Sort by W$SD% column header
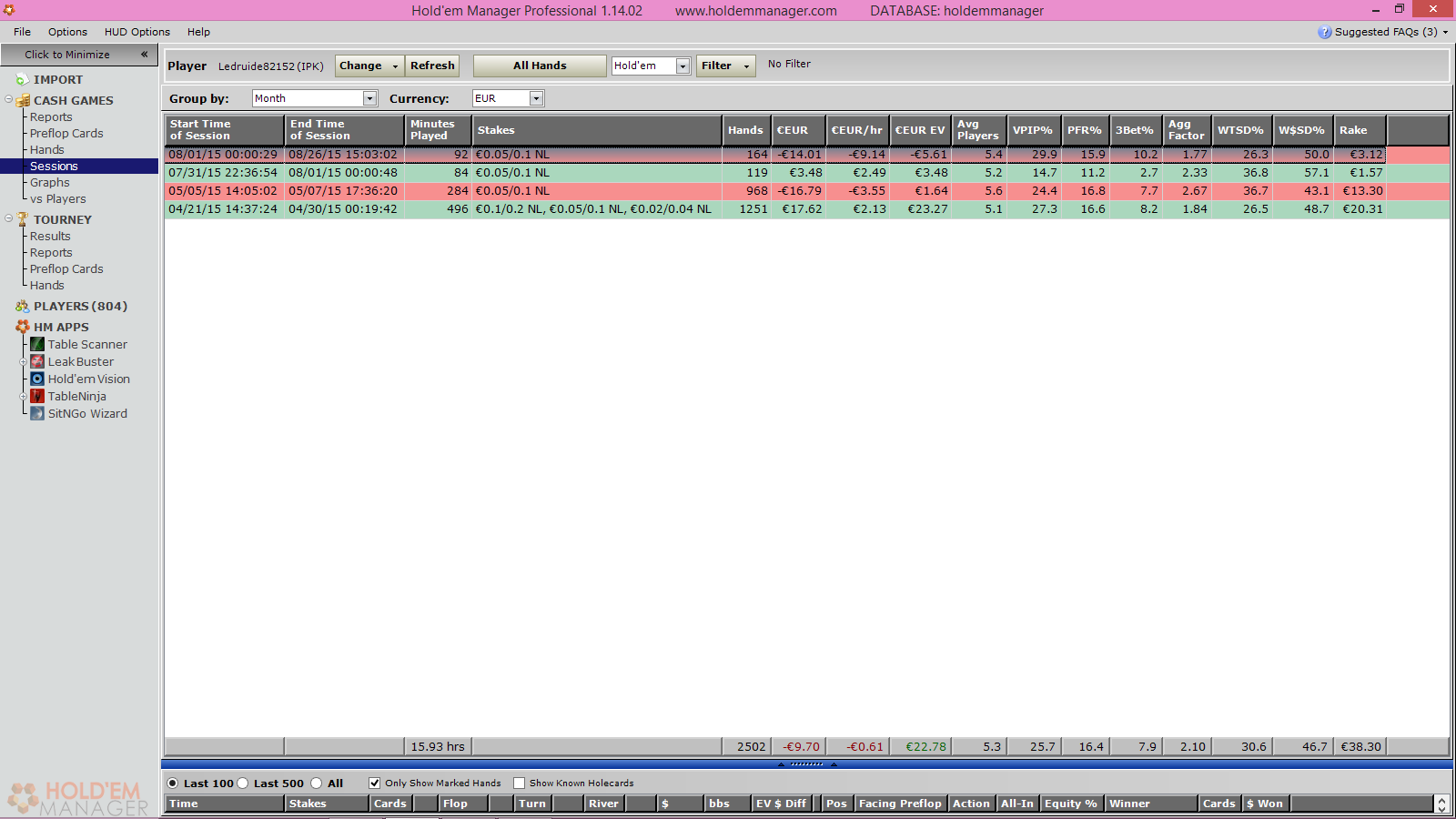Image resolution: width=1456 pixels, height=819 pixels. click(1301, 130)
